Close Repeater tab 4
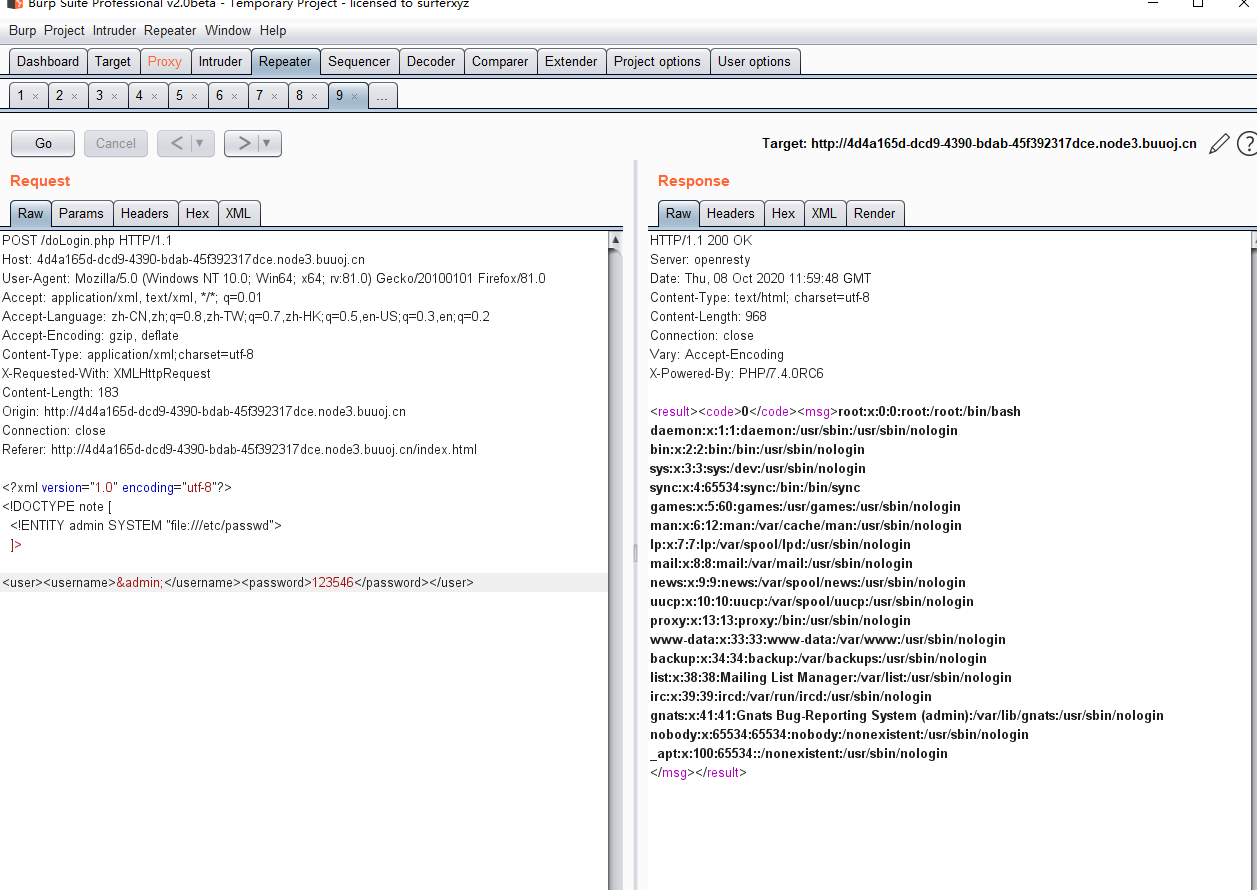Viewport: 1257px width, 890px height. tap(154, 96)
